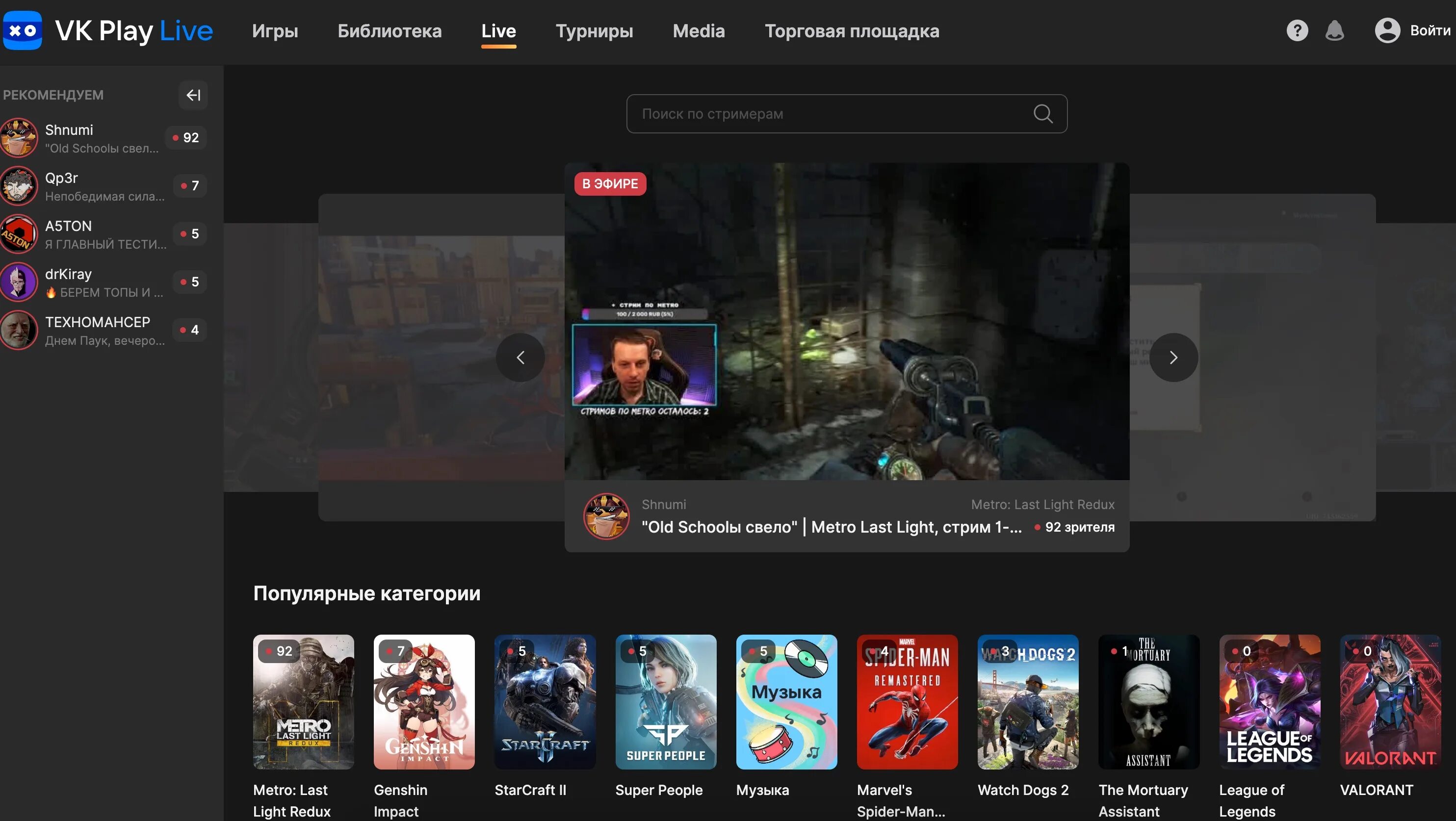Screen dimensions: 1456x821
Task: Click the В ЭФИРЕ live badge
Action: pos(610,183)
